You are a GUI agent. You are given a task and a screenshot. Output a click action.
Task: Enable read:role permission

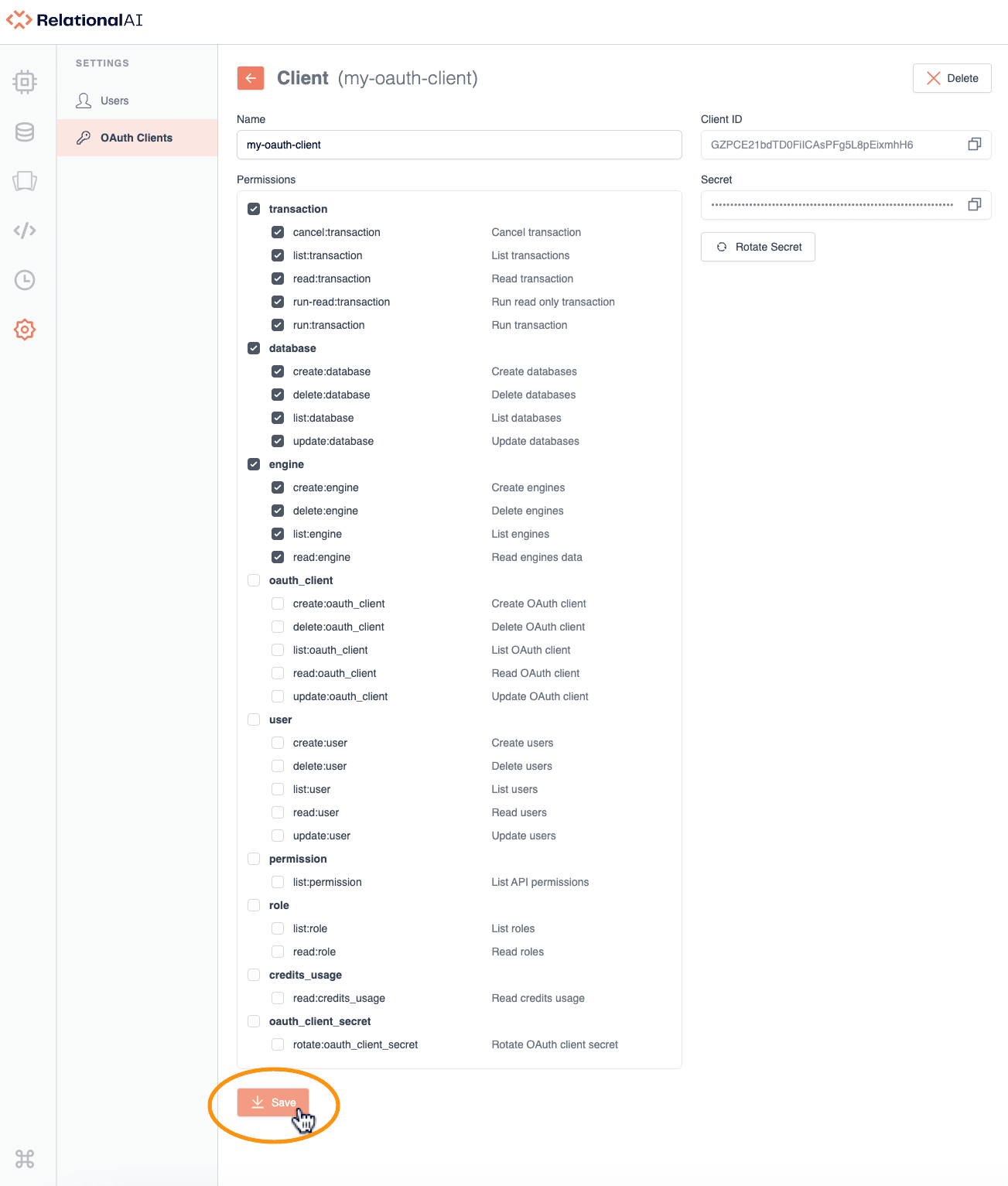tap(278, 952)
